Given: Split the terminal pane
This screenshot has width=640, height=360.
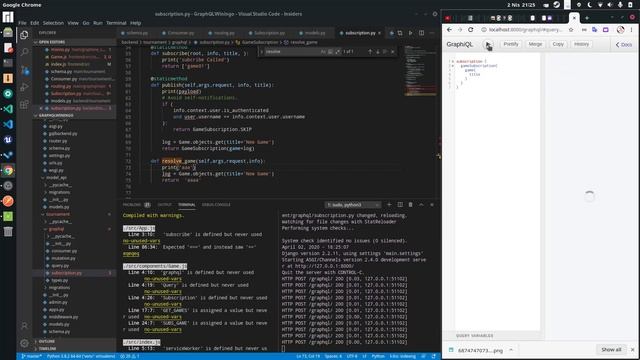Looking at the screenshot, I should pos(400,204).
